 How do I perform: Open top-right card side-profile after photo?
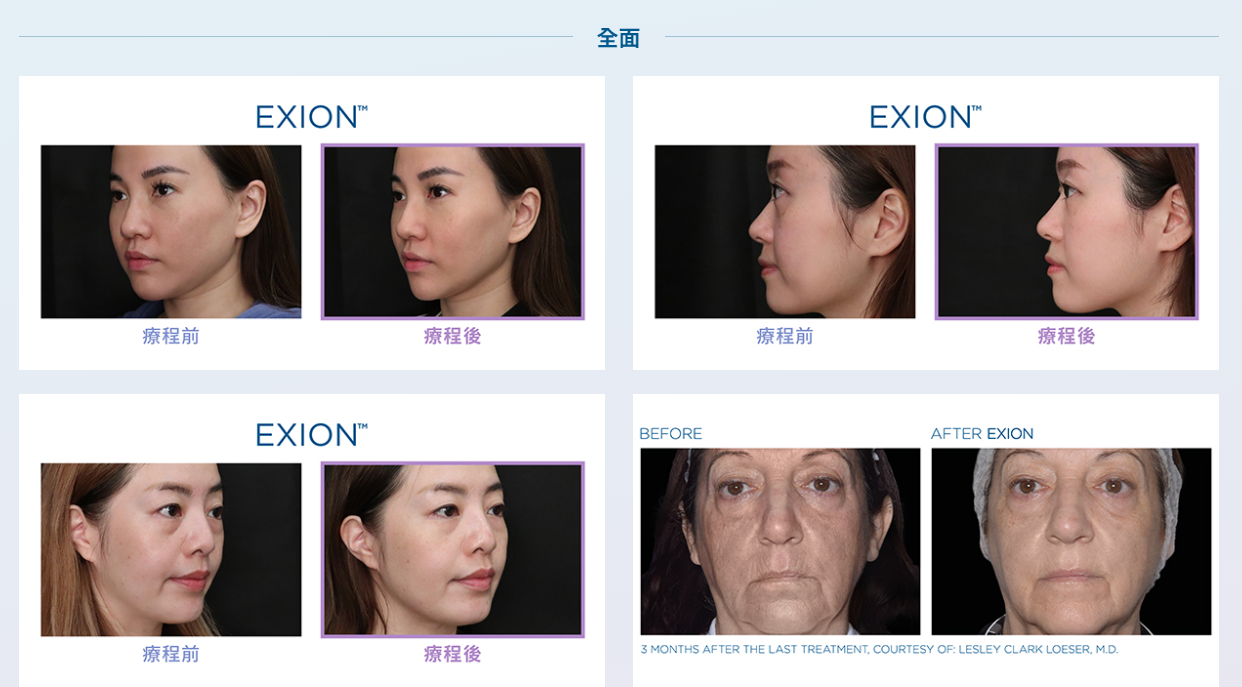coord(1066,232)
